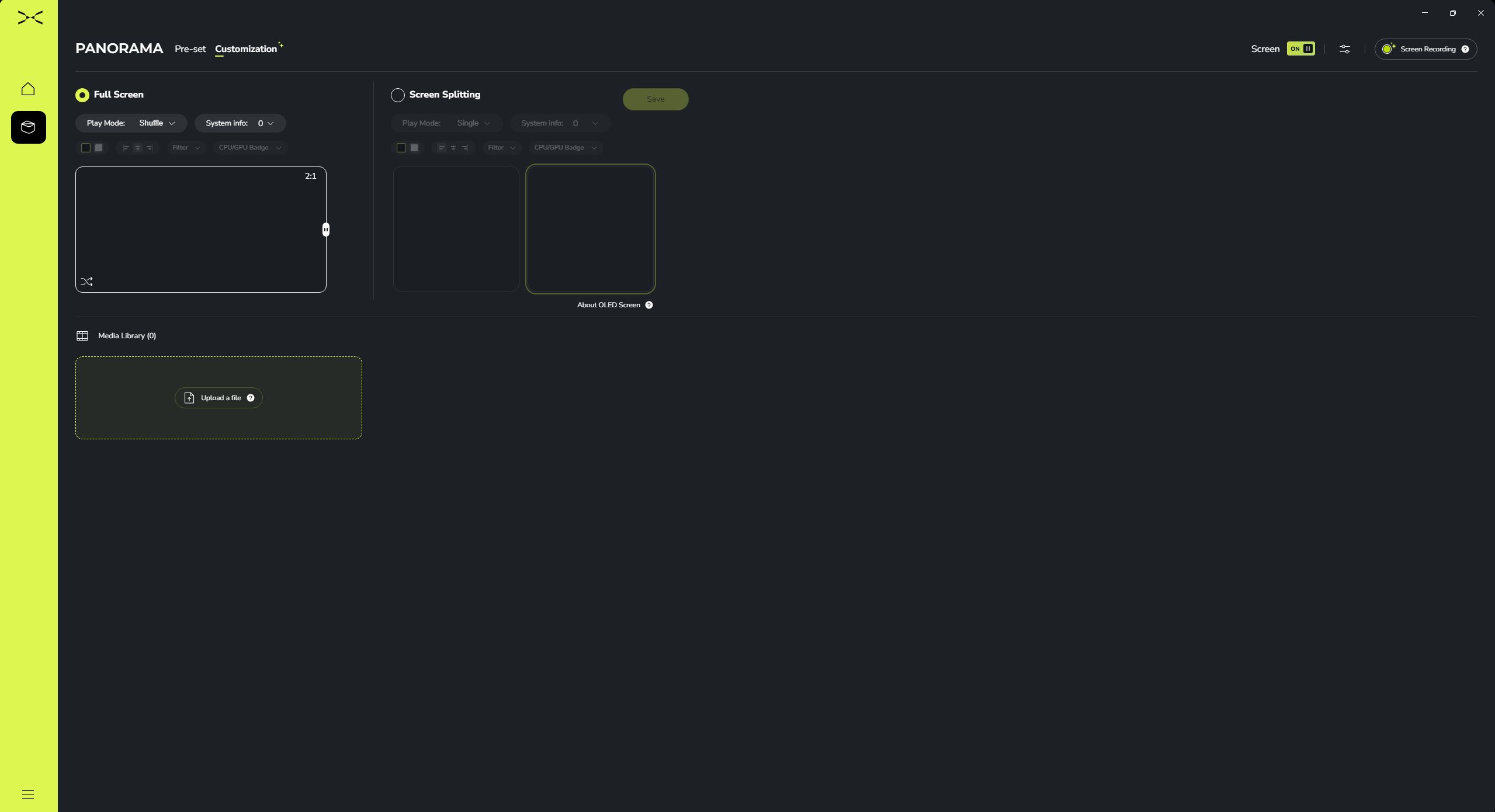1495x812 pixels.
Task: Switch to the Customization tab
Action: click(x=245, y=49)
